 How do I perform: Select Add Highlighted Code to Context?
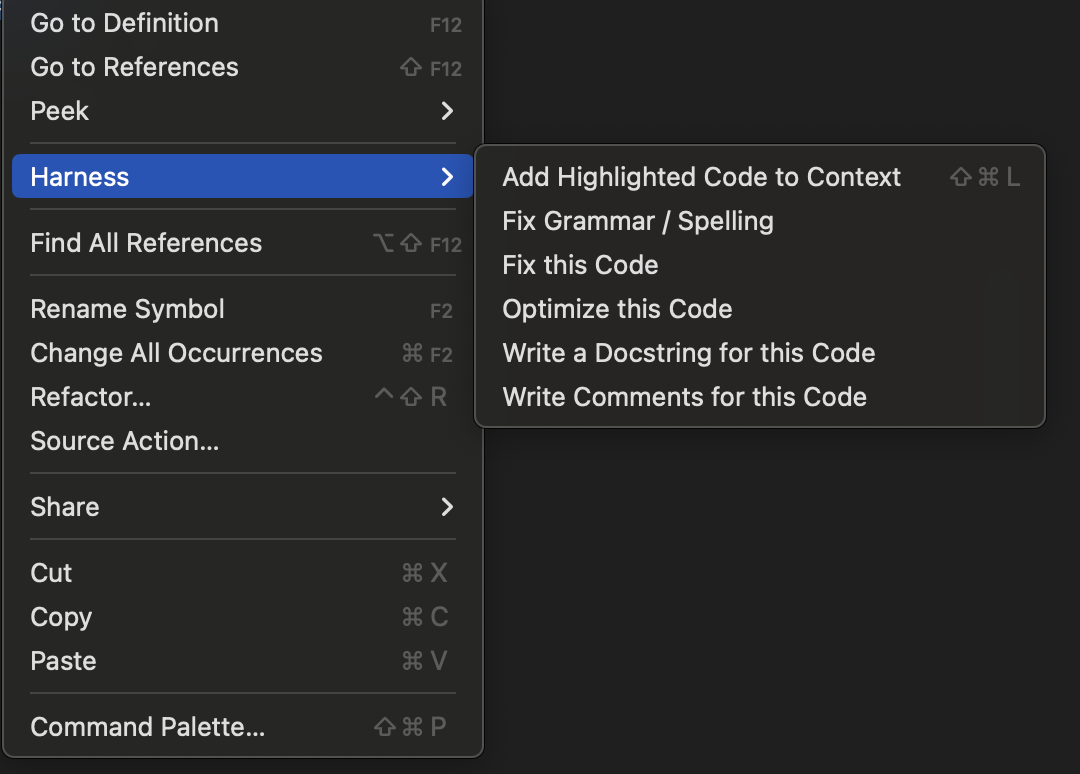tap(701, 176)
